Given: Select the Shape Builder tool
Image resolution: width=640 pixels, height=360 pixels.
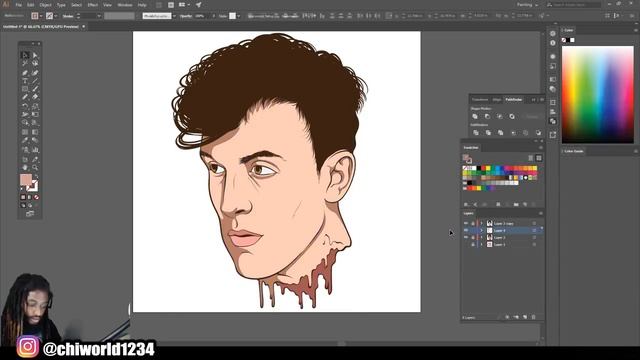Looking at the screenshot, I should point(25,122).
